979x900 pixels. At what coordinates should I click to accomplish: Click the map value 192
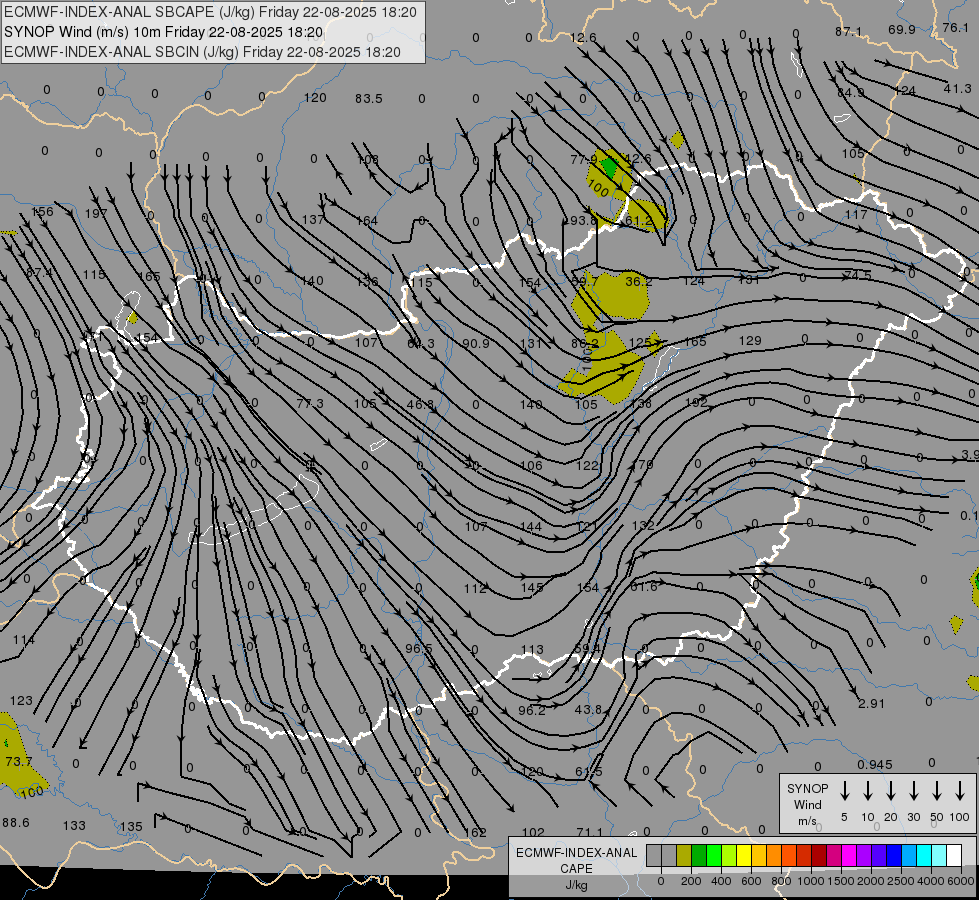pyautogui.click(x=696, y=402)
